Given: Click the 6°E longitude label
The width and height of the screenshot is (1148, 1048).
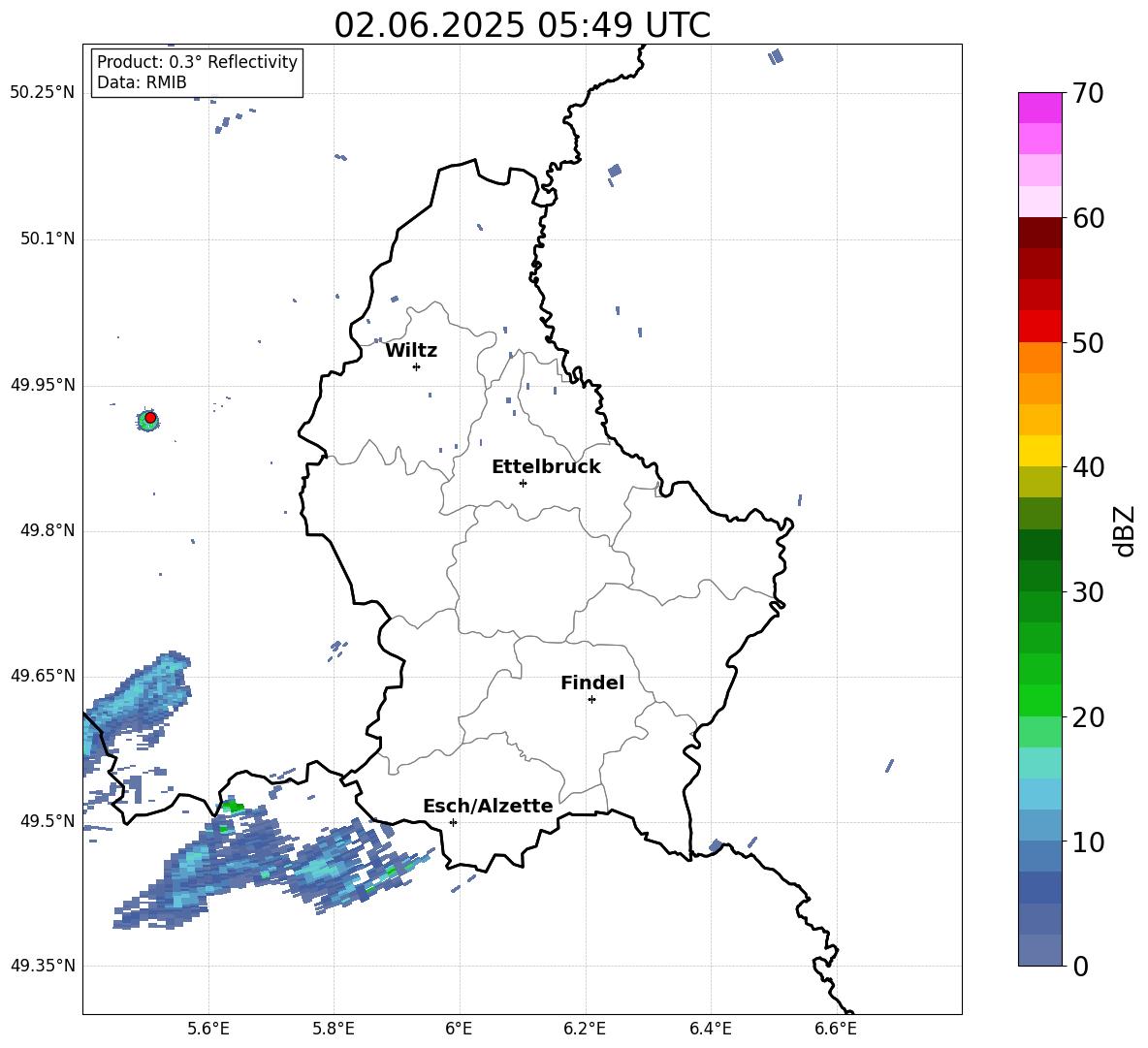Looking at the screenshot, I should pyautogui.click(x=459, y=1030).
